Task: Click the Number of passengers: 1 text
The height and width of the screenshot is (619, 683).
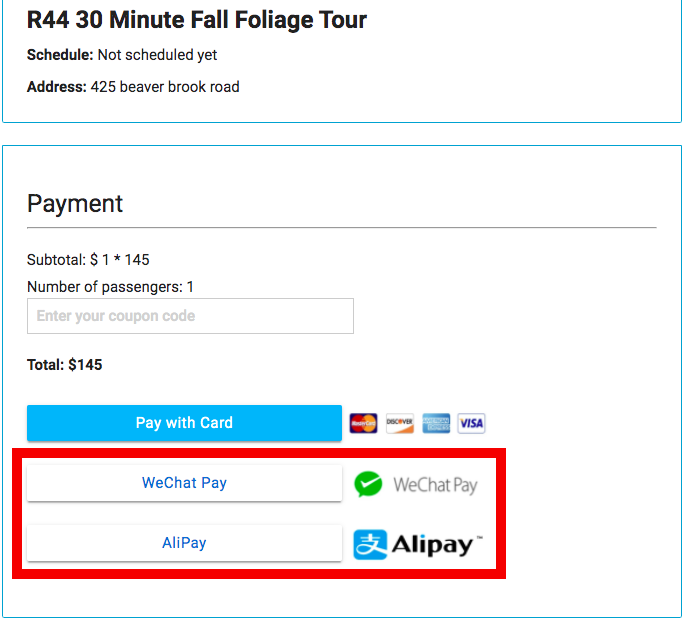Action: point(110,287)
